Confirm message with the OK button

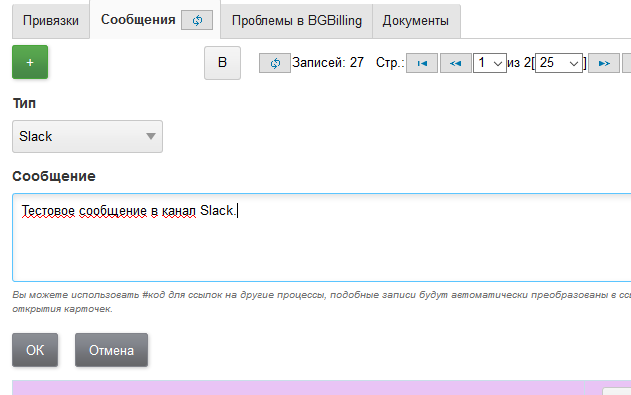click(35, 350)
